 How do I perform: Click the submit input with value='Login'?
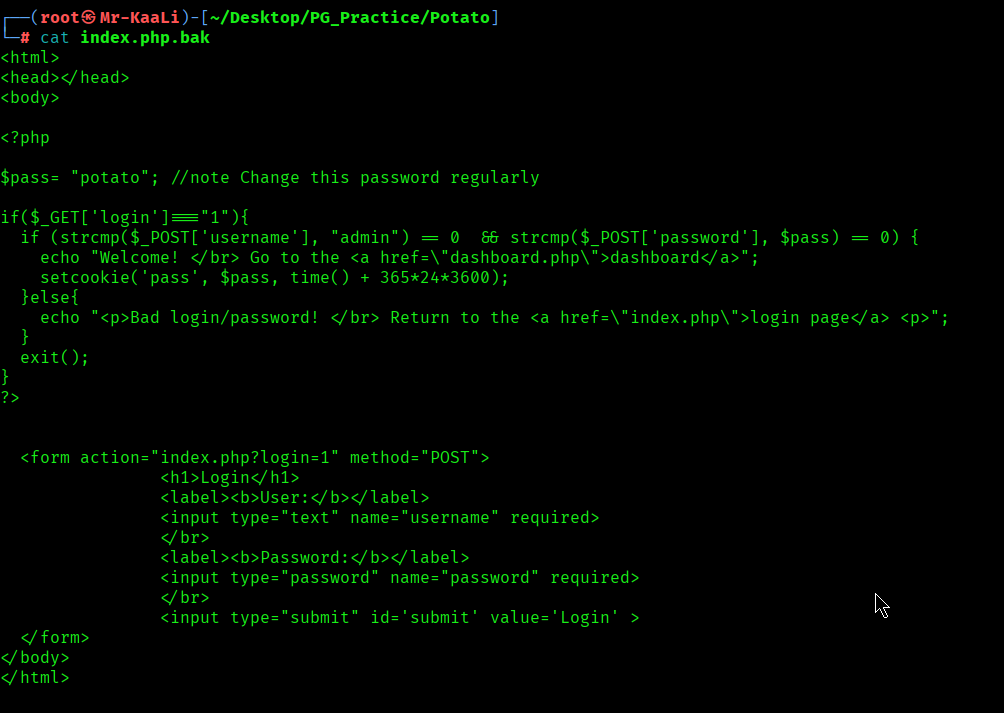400,617
